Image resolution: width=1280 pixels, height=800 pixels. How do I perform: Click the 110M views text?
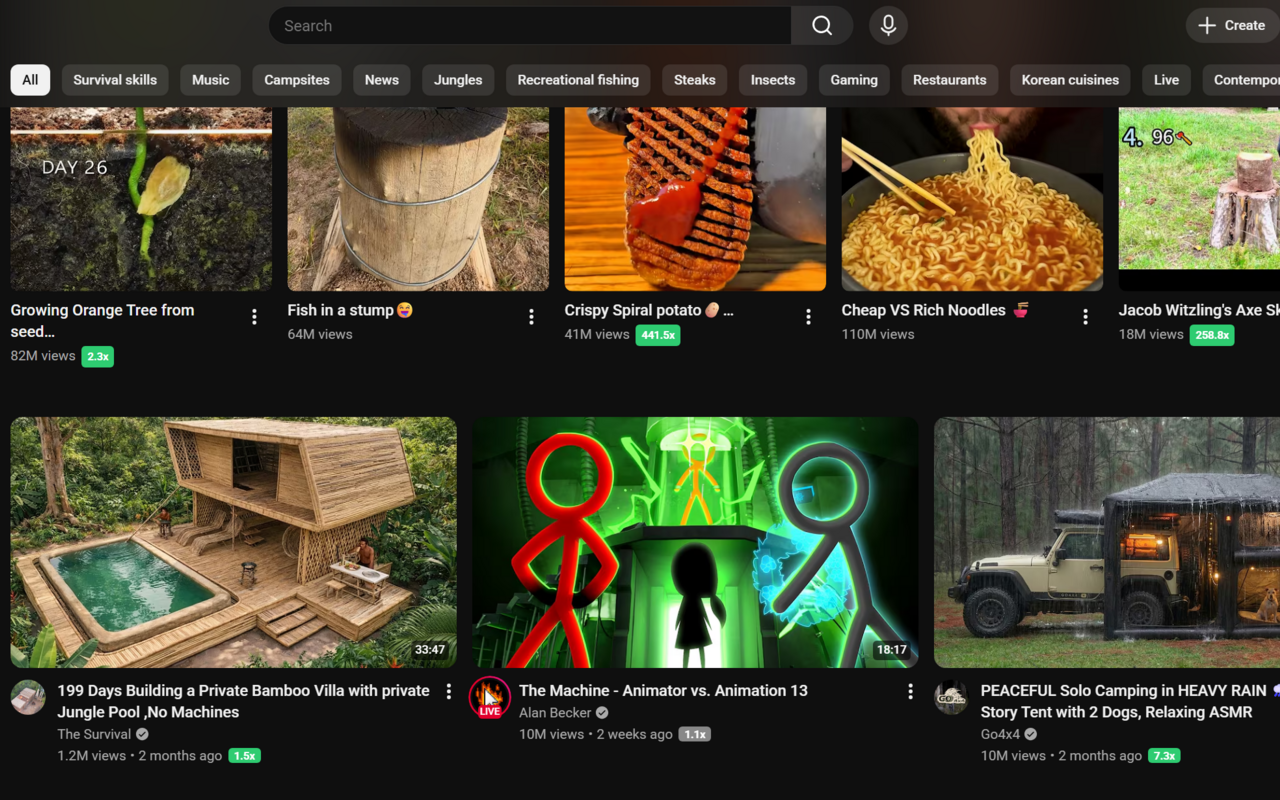tap(878, 334)
